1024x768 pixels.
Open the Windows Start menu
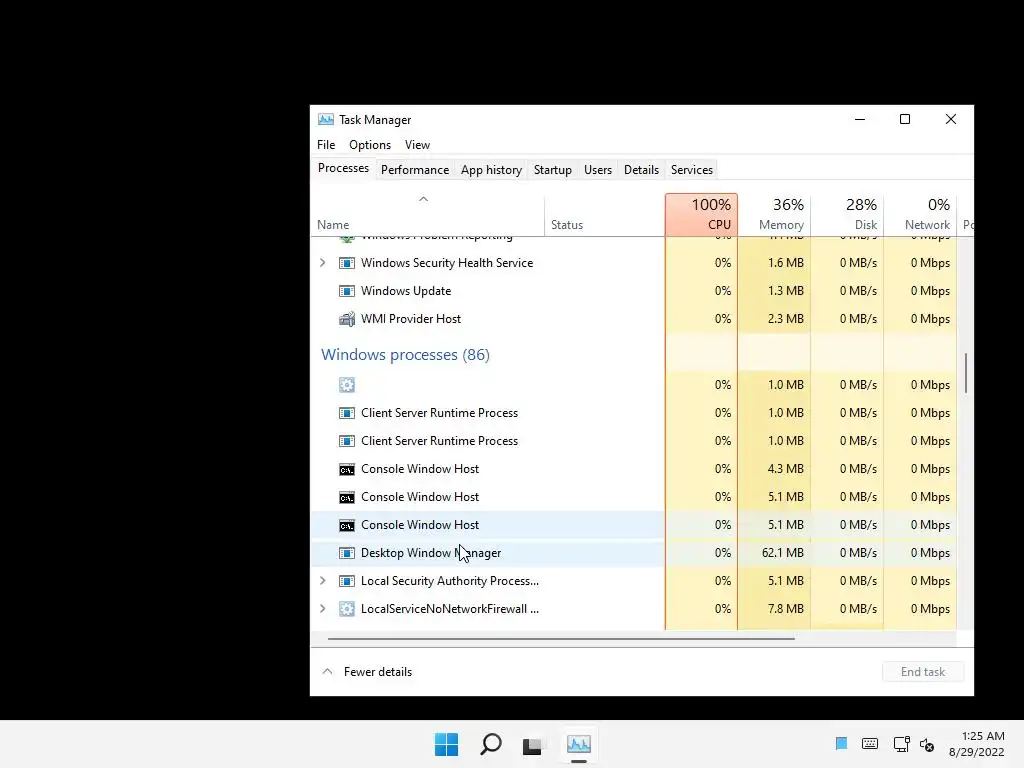click(x=447, y=744)
